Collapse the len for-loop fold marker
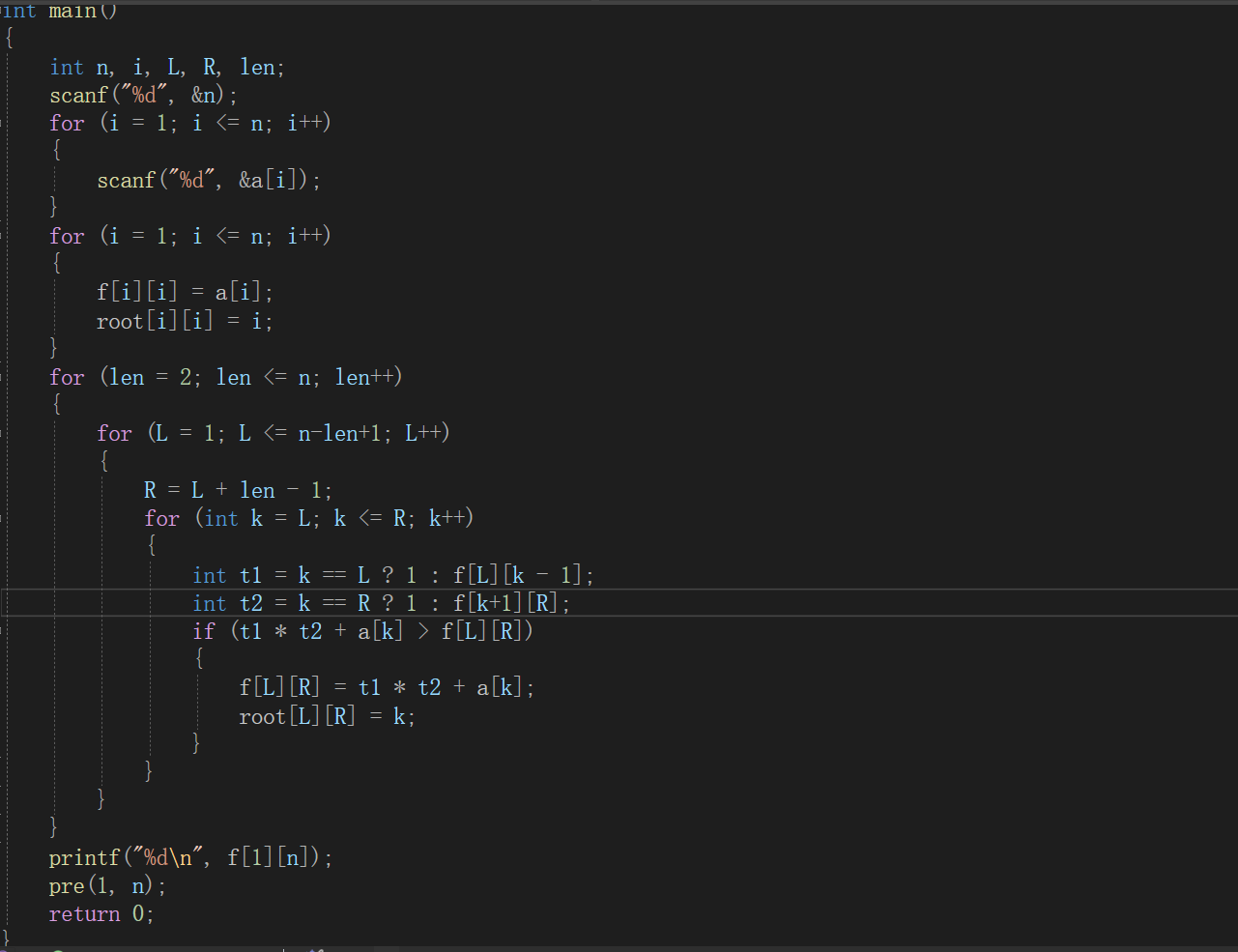The image size is (1238, 952). point(3,377)
